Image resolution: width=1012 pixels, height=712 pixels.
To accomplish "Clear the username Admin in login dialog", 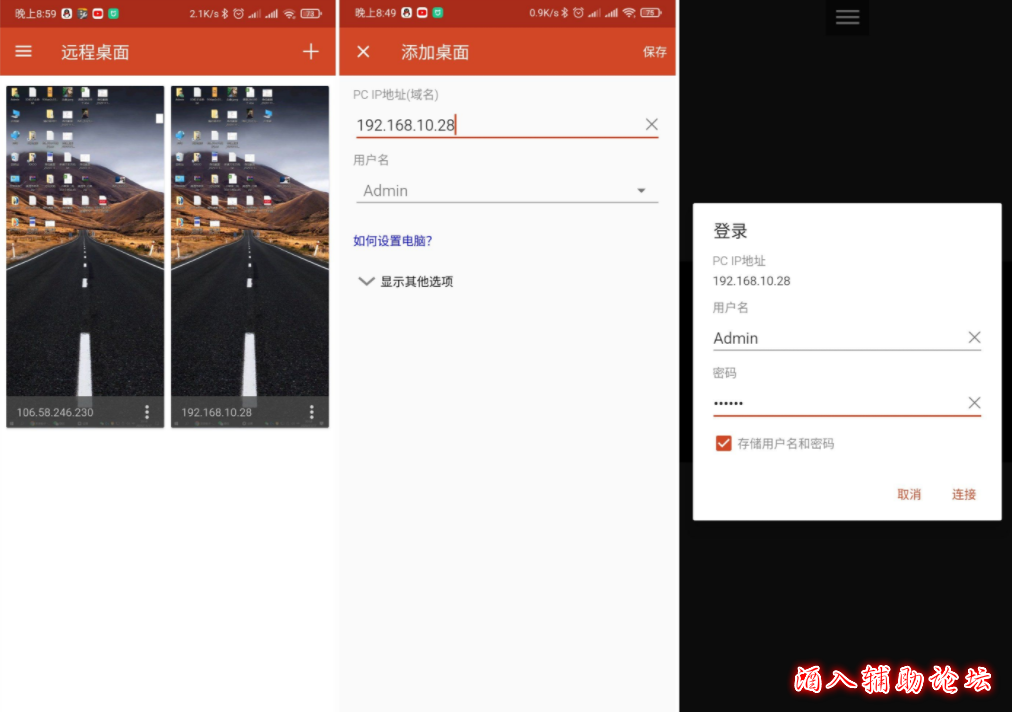I will 974,338.
